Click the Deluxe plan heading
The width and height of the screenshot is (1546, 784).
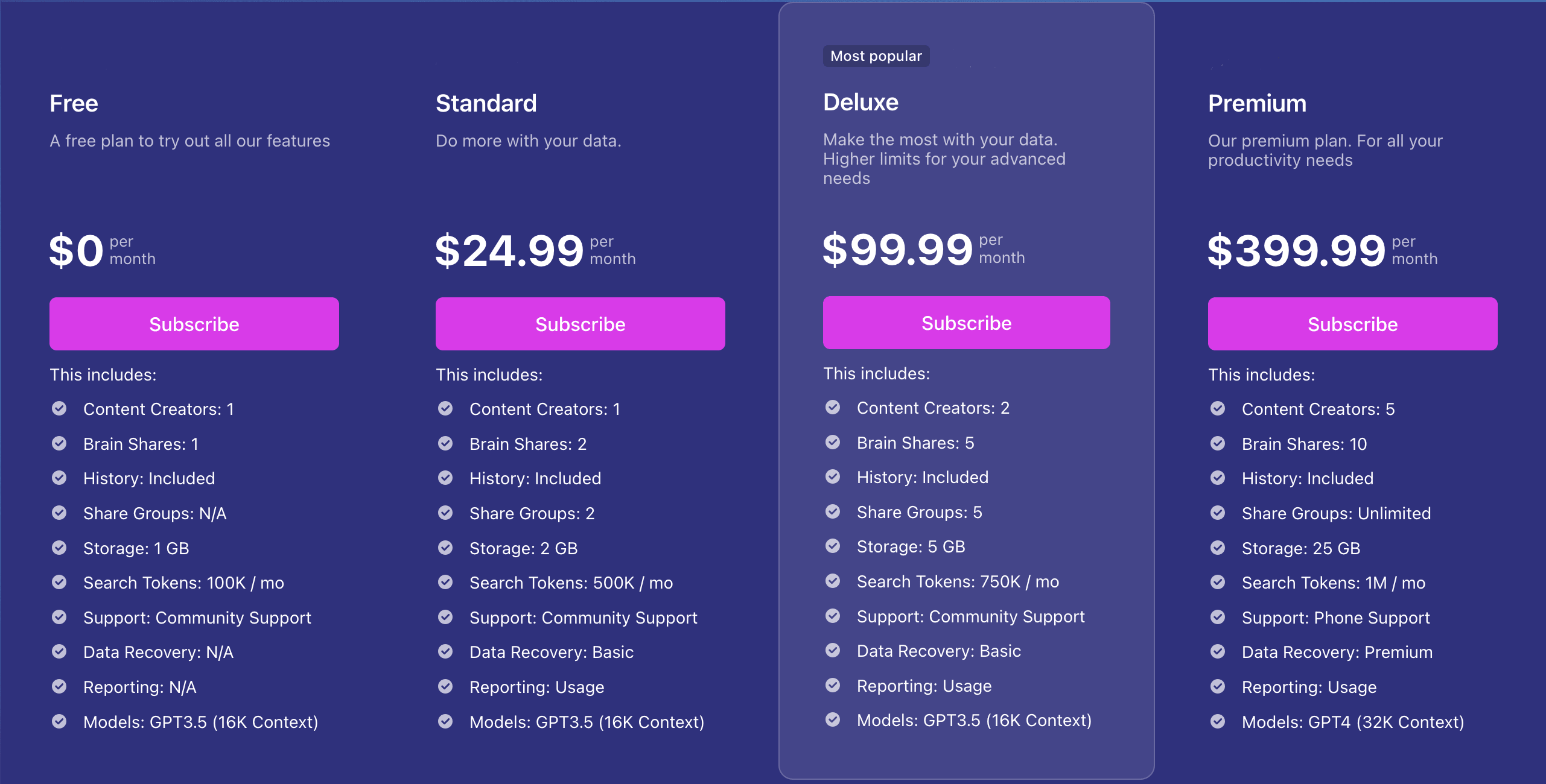[860, 103]
